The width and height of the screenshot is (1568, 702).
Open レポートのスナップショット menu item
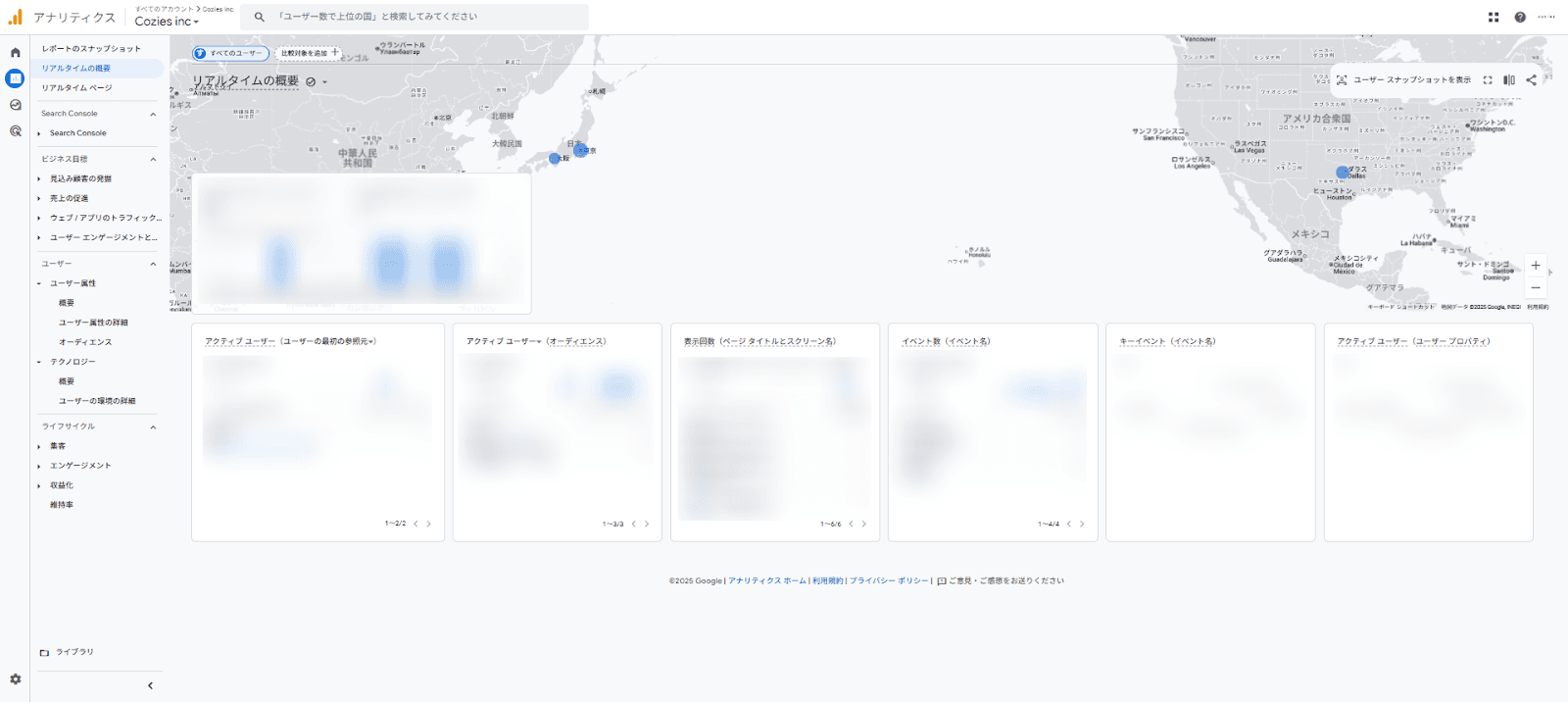point(91,48)
